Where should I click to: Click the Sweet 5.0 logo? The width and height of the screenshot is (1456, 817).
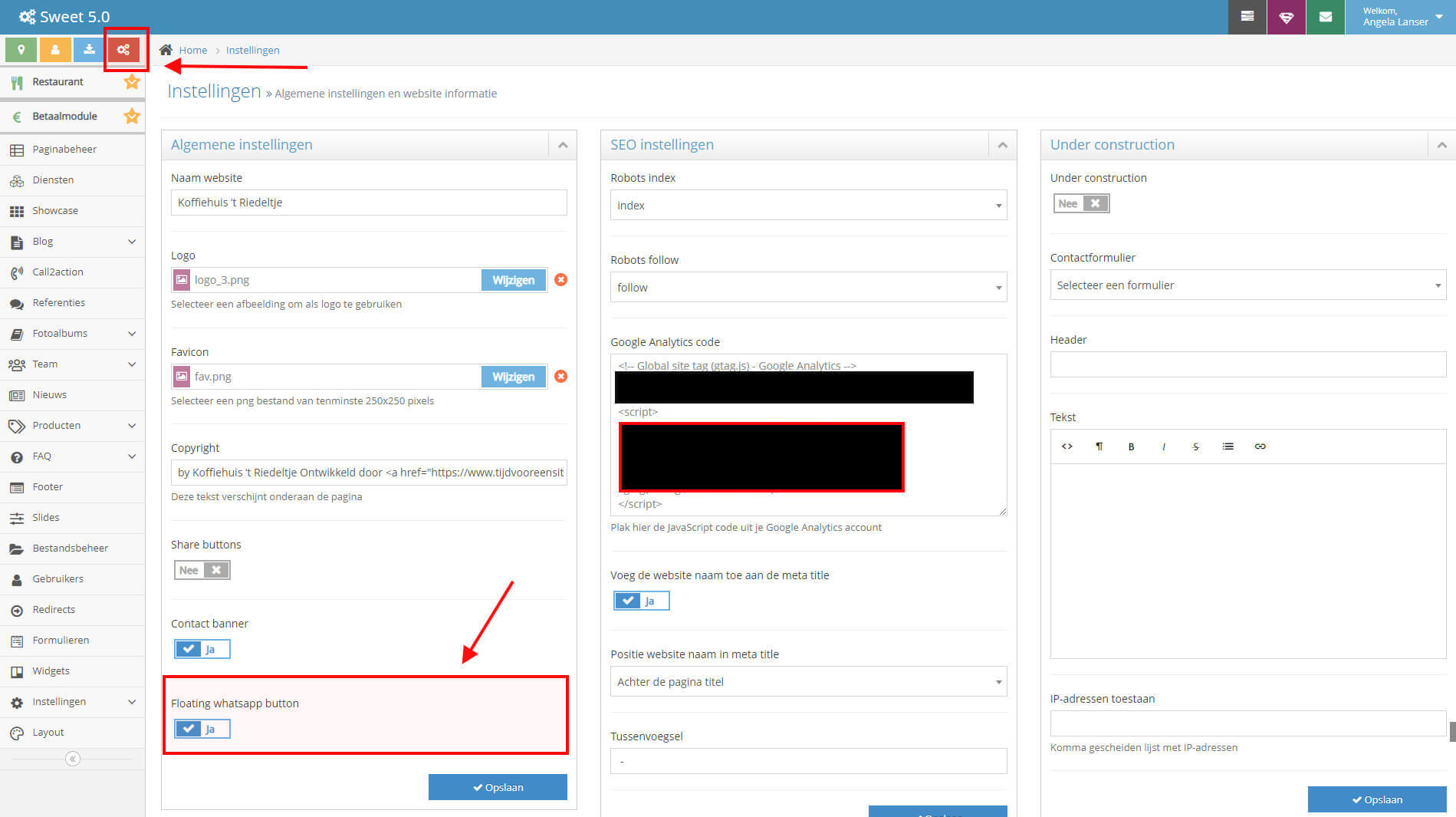pos(64,17)
